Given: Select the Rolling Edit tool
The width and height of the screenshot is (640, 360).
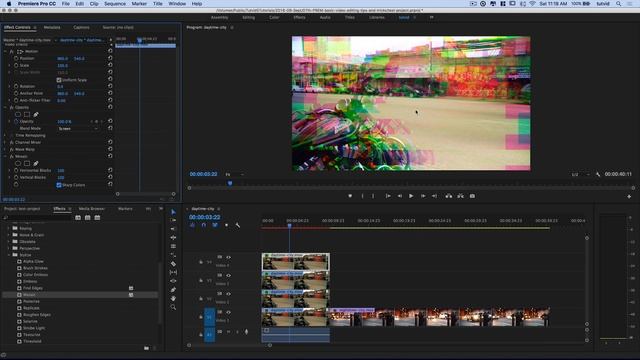Looking at the screenshot, I should [x=173, y=238].
